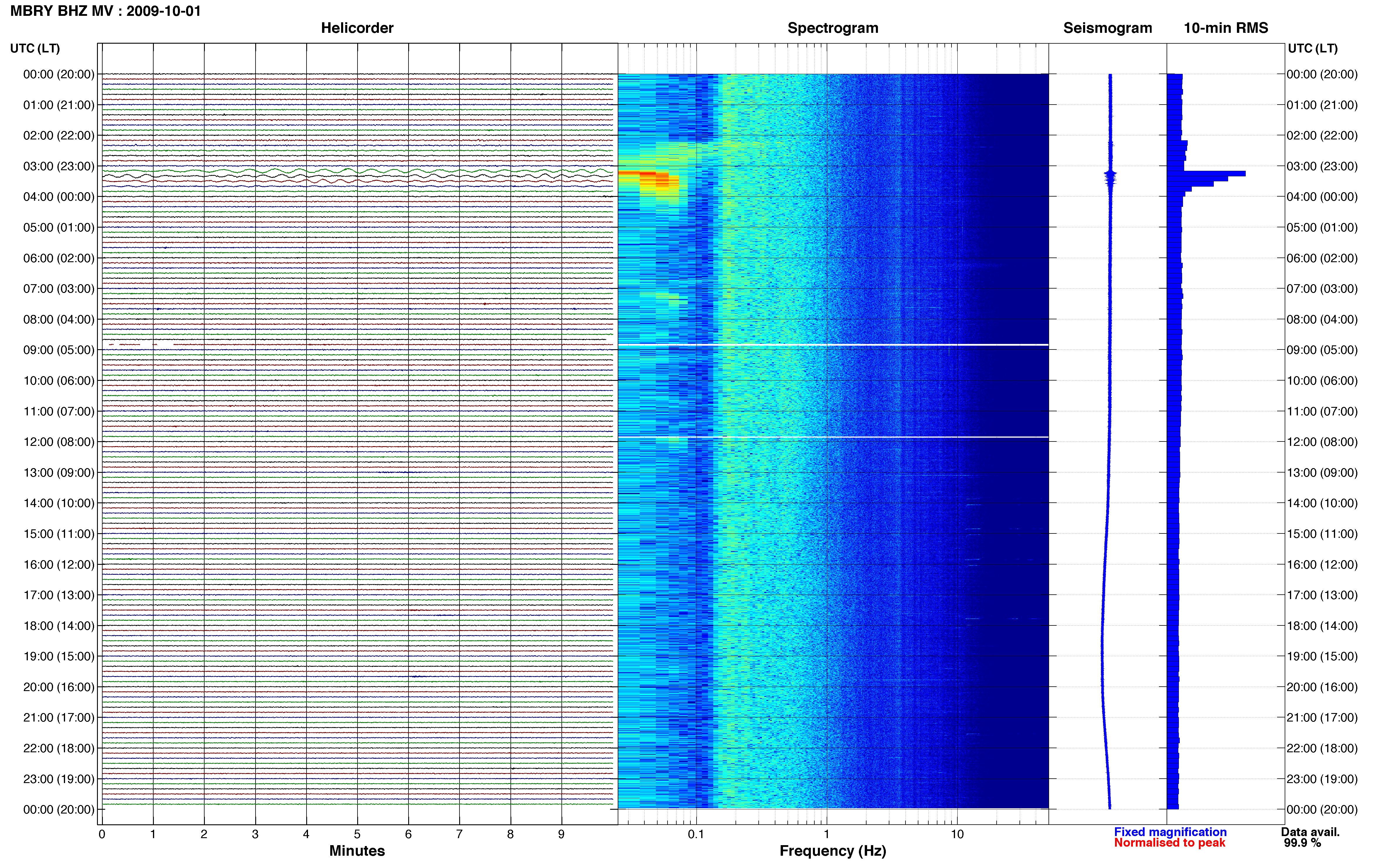This screenshot has width=1389, height=868.
Task: Click spectrogram frequency tick '10'
Action: point(957,834)
